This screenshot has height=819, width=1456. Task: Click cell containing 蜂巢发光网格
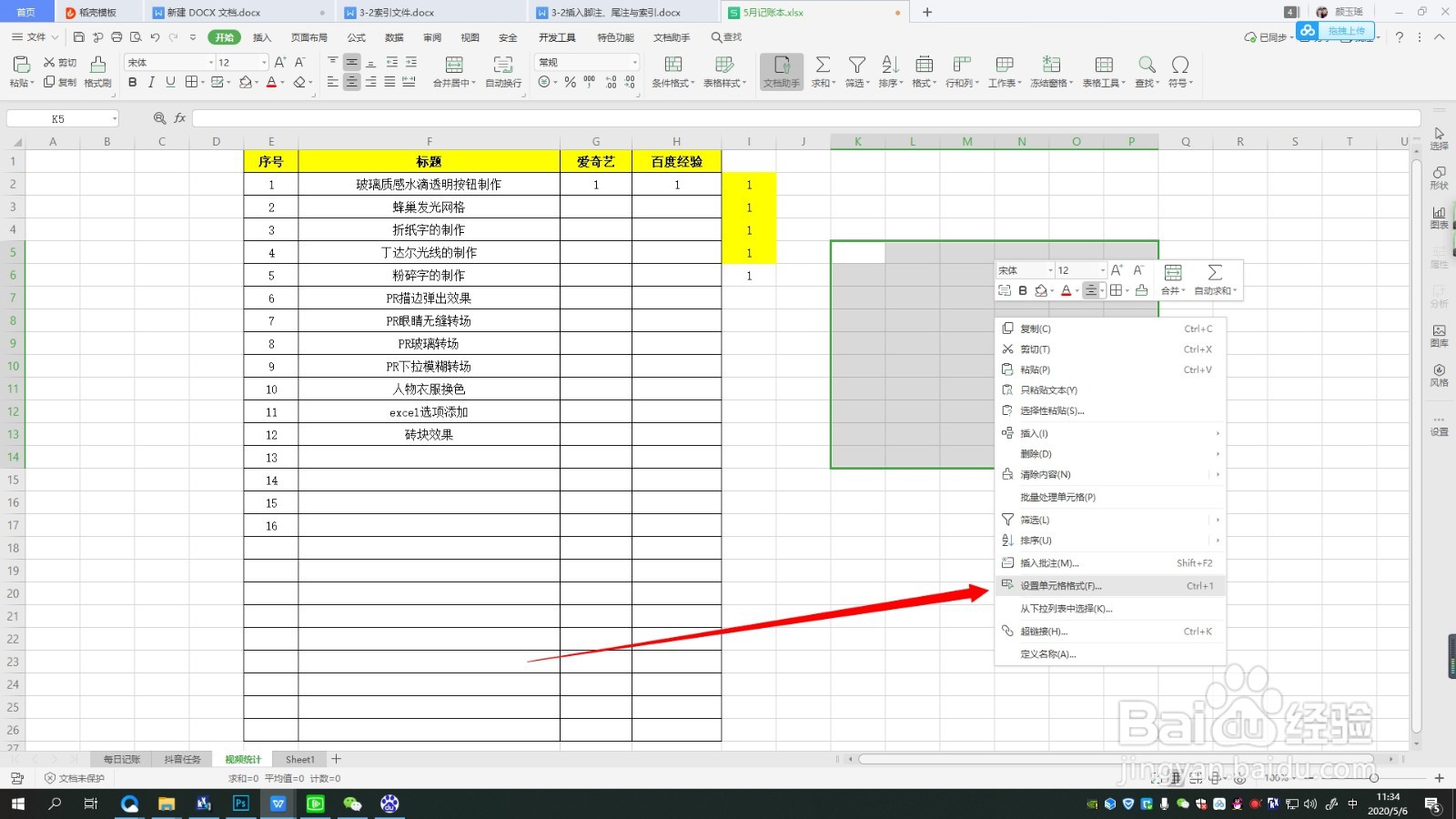click(429, 207)
